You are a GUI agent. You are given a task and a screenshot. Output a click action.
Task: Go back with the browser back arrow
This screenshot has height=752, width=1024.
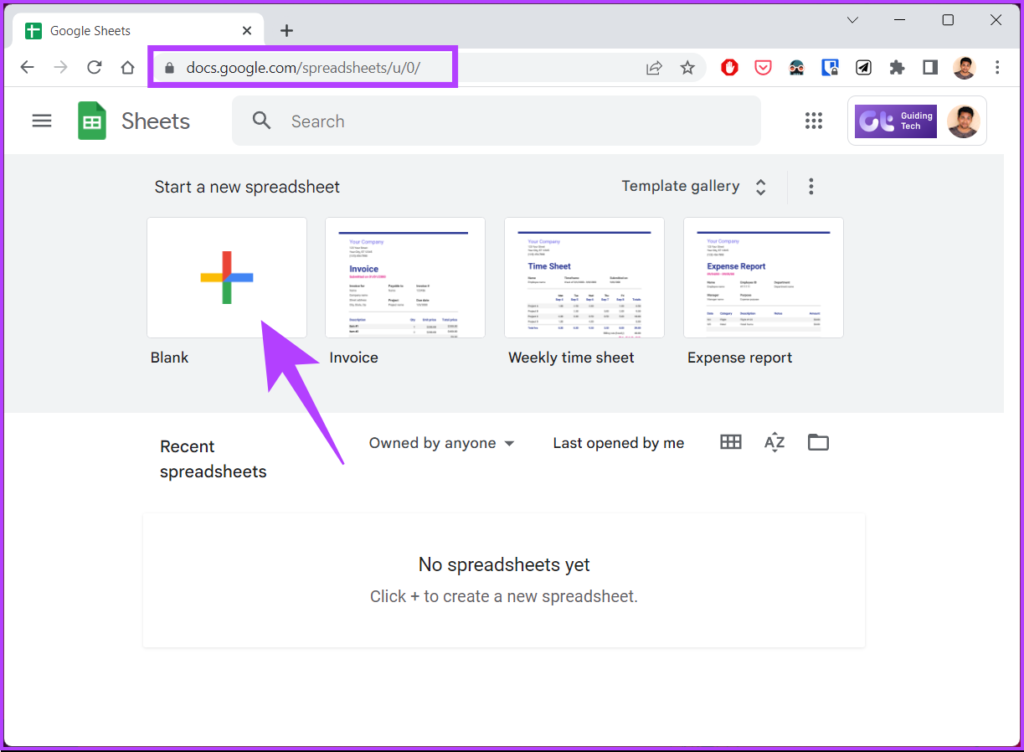click(x=27, y=67)
